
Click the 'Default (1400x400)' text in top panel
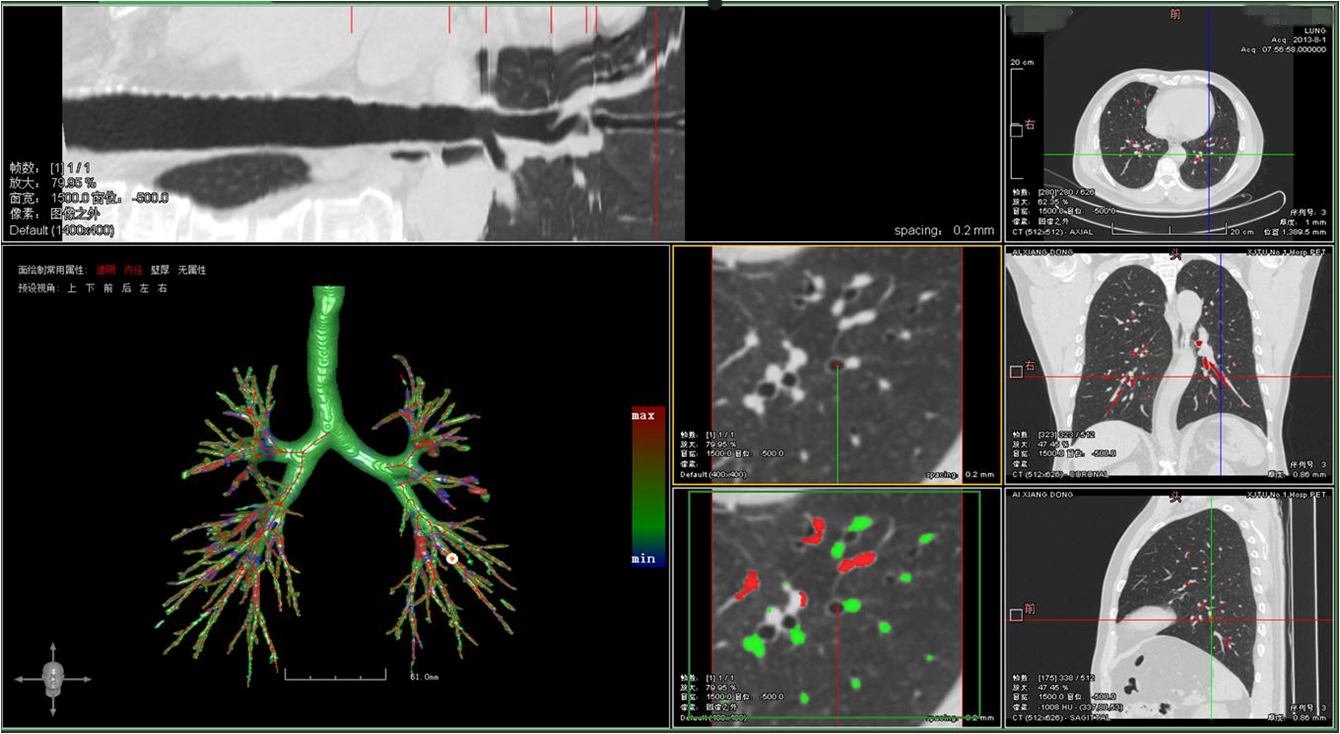pyautogui.click(x=62, y=231)
